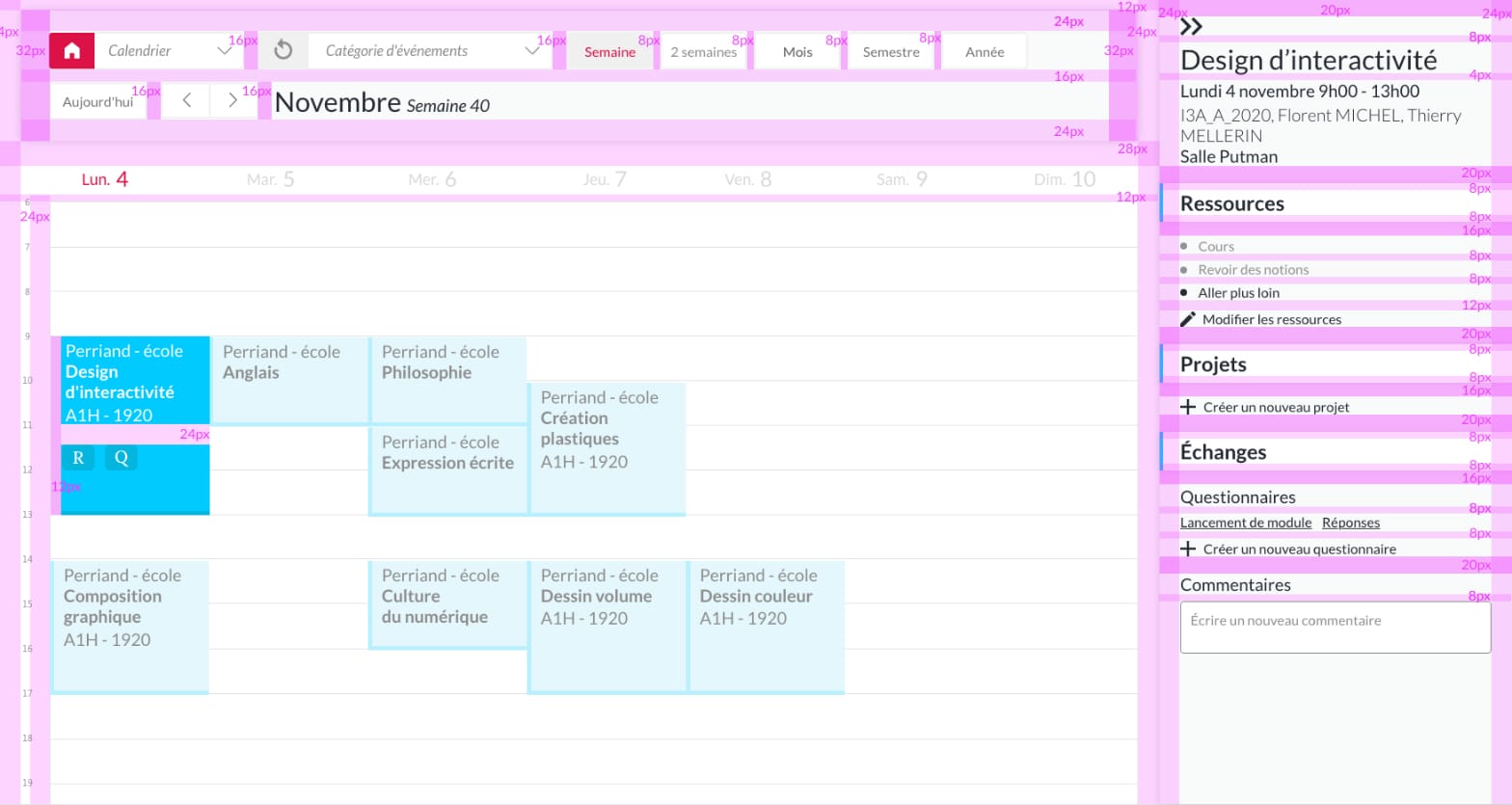Jump to today with Aujourd'hui button
The image size is (1512, 805).
pos(97,101)
